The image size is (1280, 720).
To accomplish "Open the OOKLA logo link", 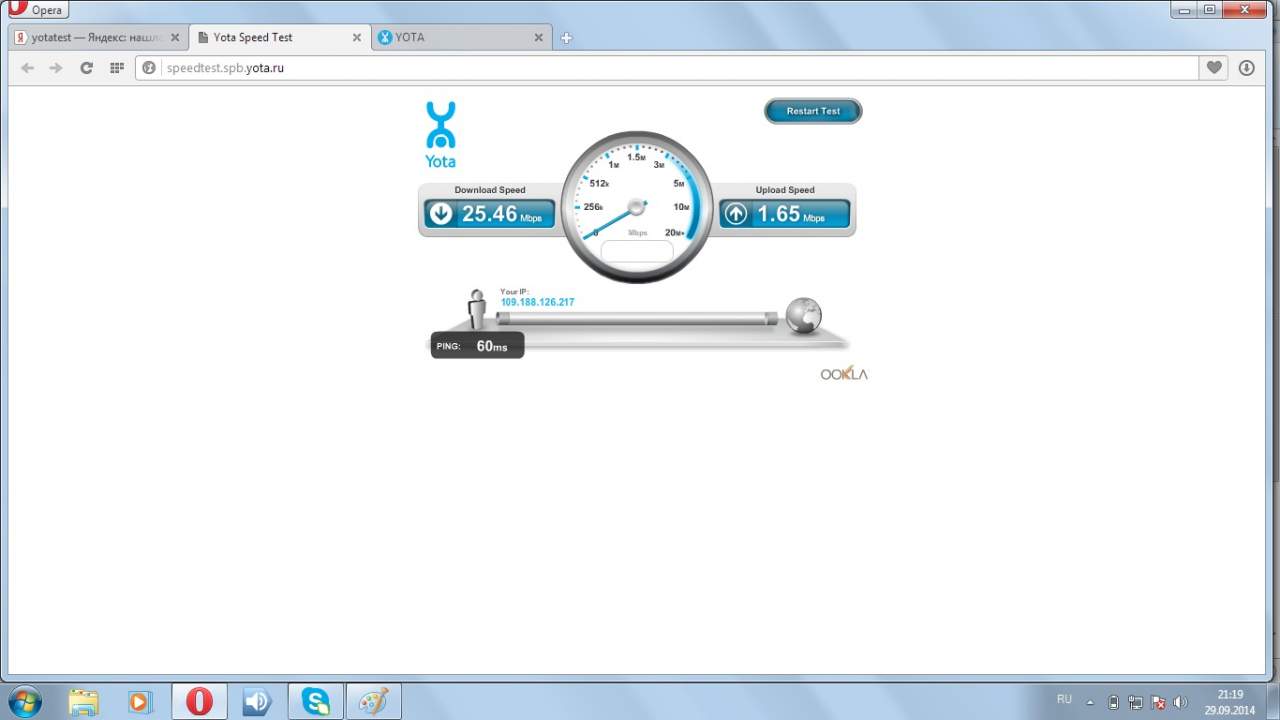I will click(x=844, y=374).
